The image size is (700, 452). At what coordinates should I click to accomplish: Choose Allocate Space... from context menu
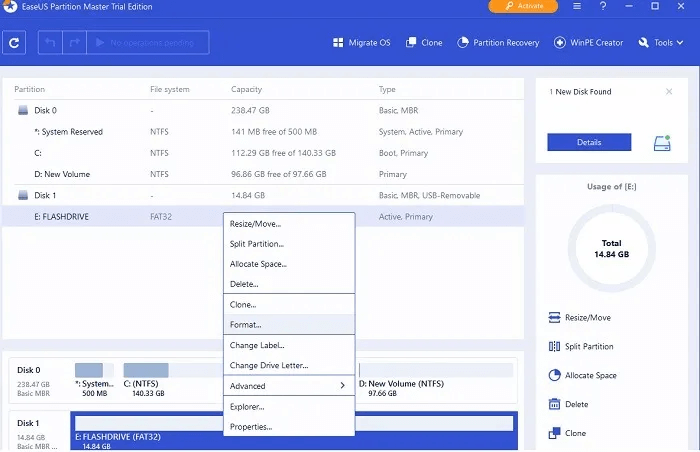(x=289, y=264)
